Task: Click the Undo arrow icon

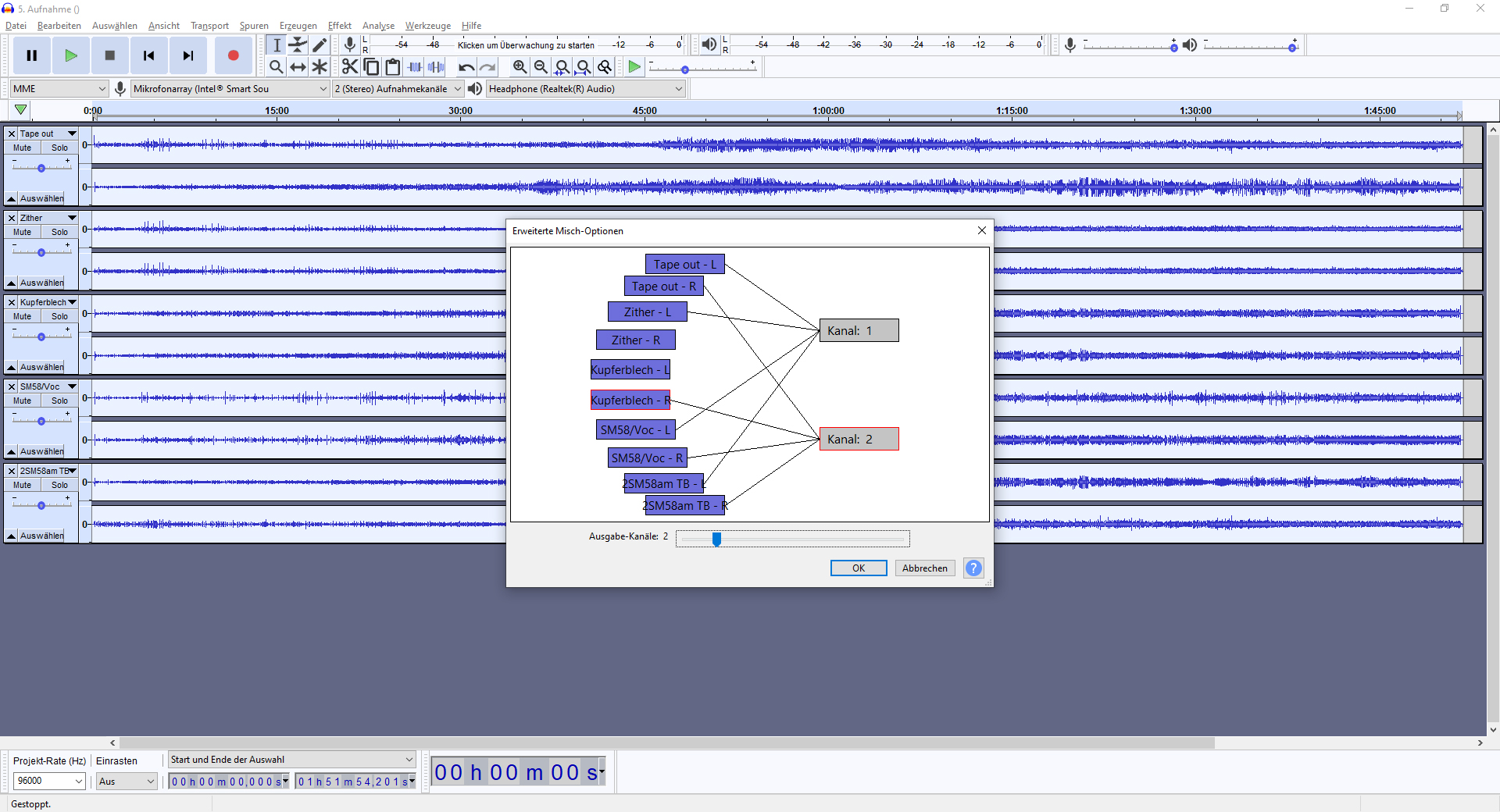Action: point(466,67)
